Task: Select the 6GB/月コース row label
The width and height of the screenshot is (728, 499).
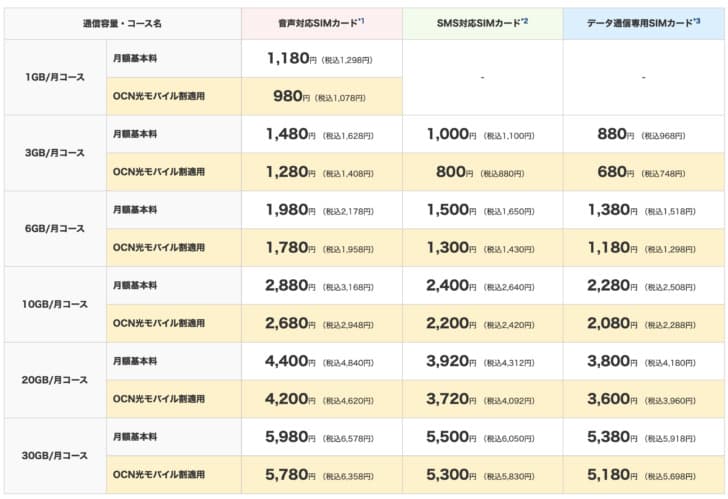Action: point(55,228)
